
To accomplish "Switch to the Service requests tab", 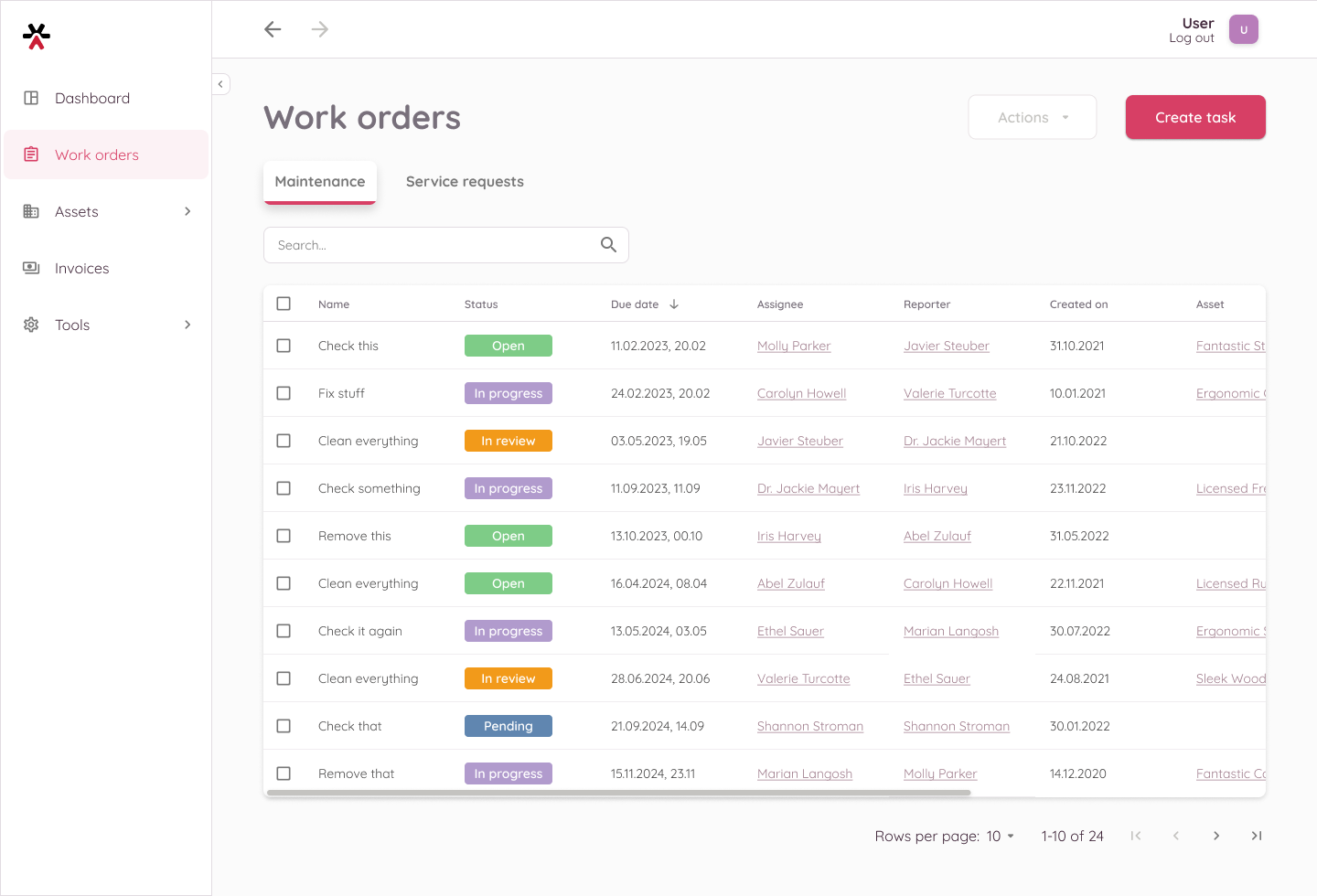I will [465, 181].
